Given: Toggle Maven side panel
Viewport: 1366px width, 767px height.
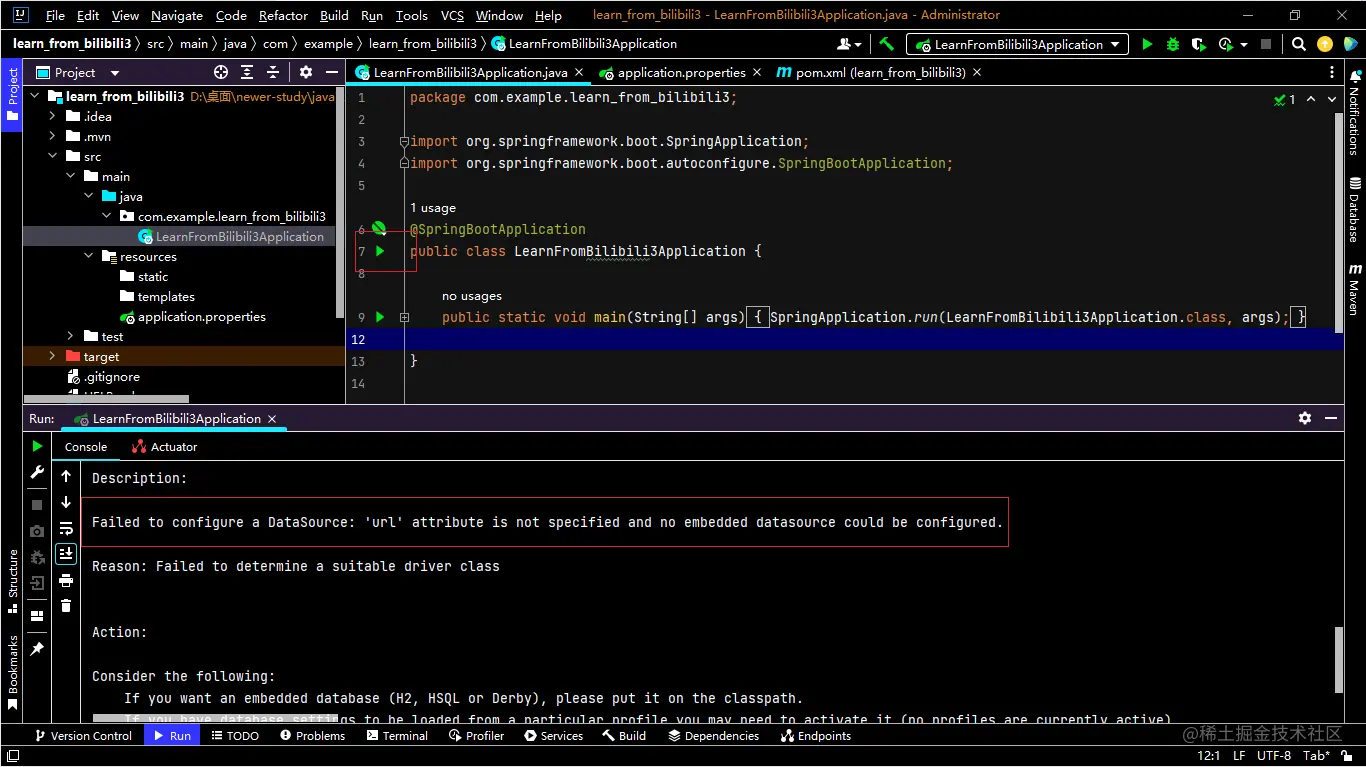Looking at the screenshot, I should [1355, 289].
